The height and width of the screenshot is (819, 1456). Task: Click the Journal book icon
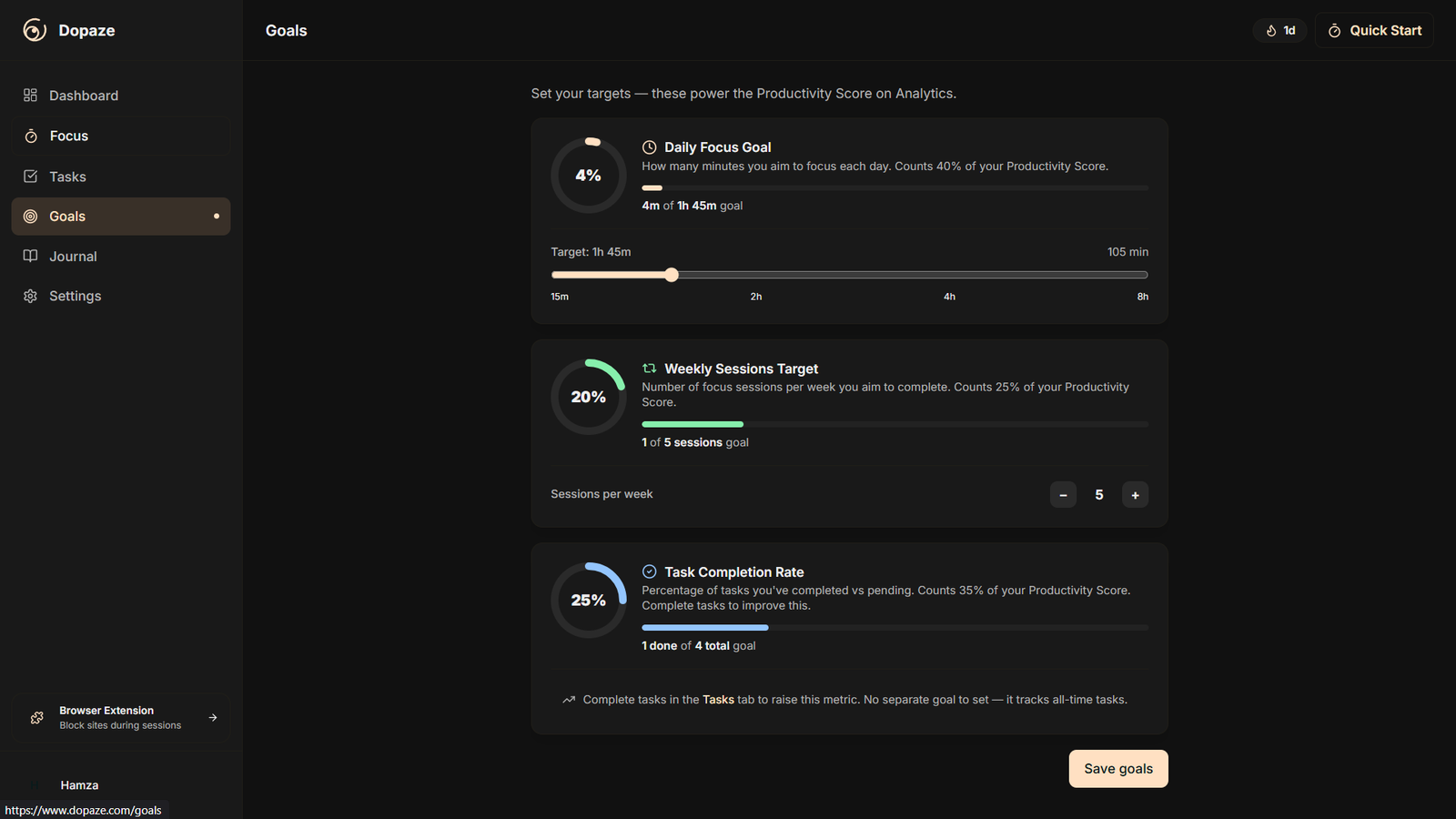(x=30, y=256)
